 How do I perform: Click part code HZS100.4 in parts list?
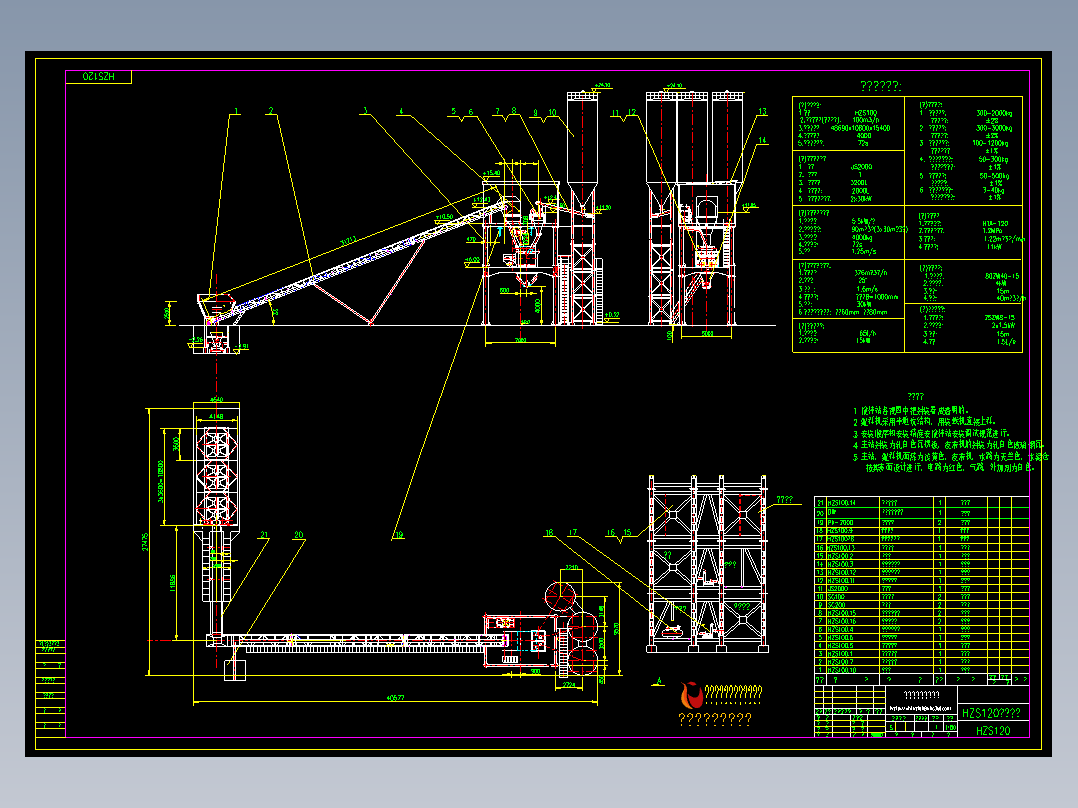pyautogui.click(x=840, y=629)
